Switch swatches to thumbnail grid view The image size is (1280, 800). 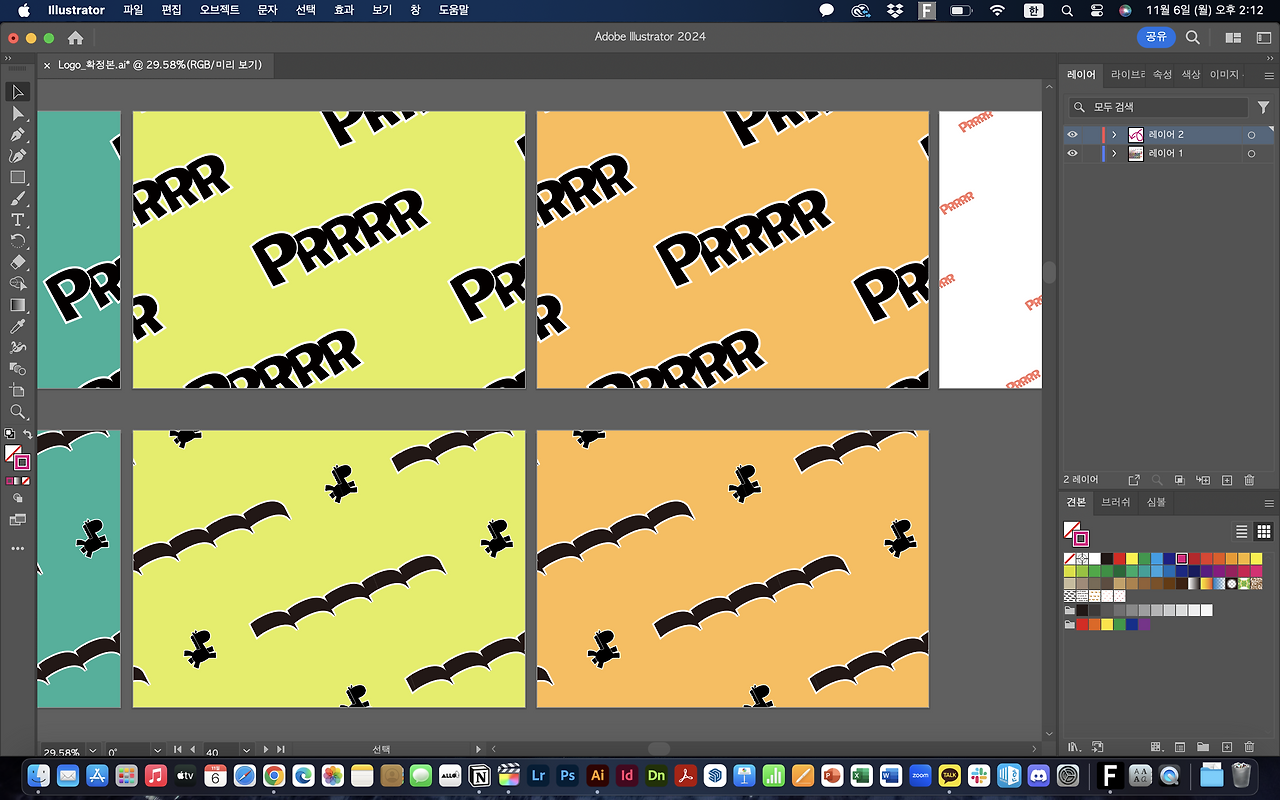pos(1264,532)
